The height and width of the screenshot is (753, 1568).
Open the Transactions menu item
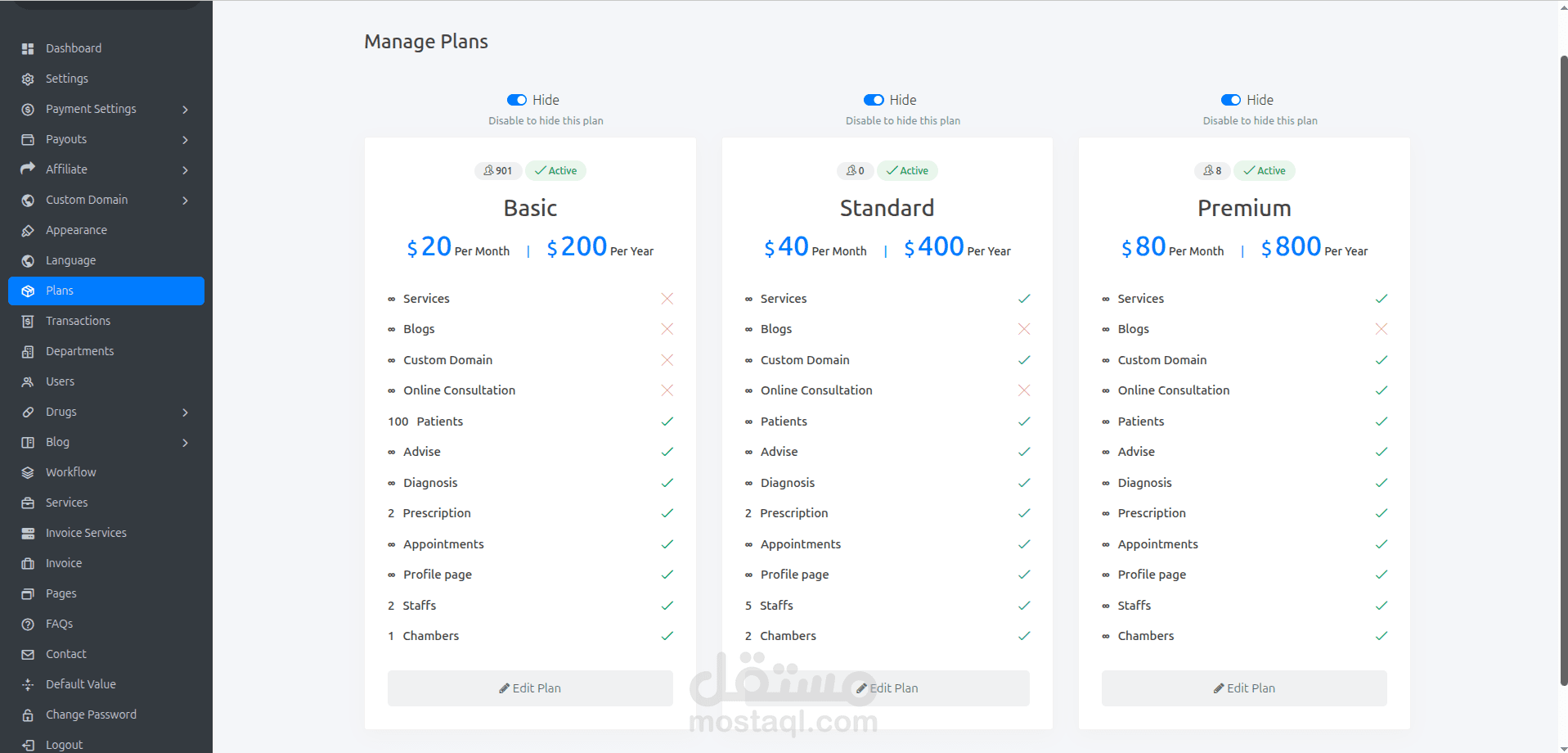[78, 321]
